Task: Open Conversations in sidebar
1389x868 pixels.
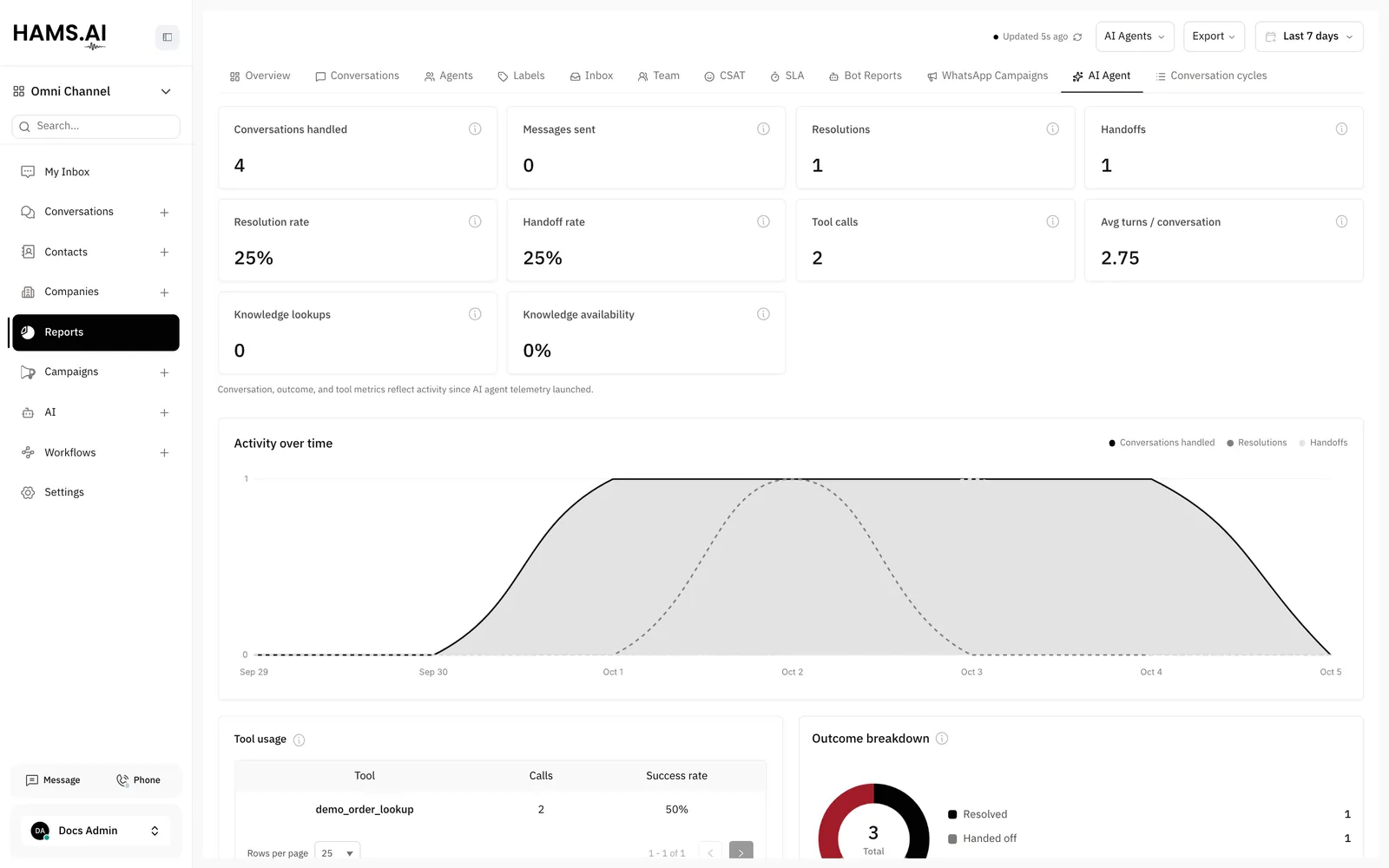Action: click(x=79, y=212)
